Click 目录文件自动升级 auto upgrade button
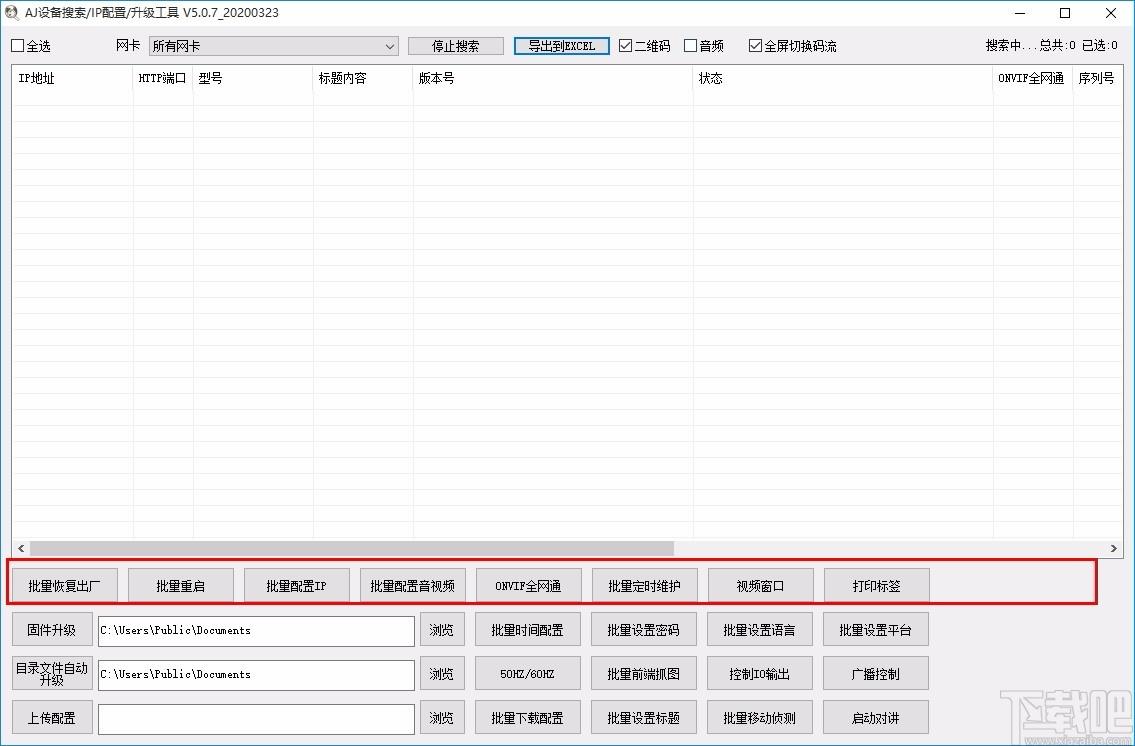1135x746 pixels. click(52, 674)
